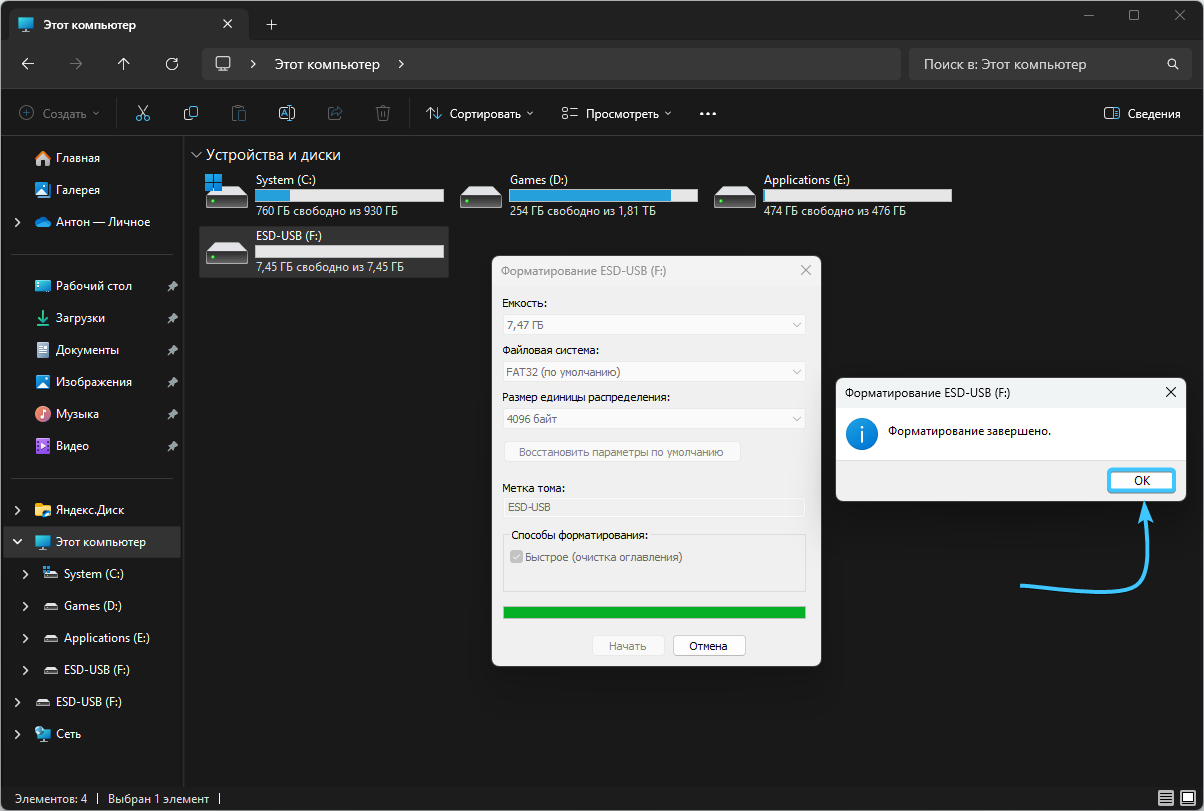The height and width of the screenshot is (811, 1204).
Task: Click the Cut scissors icon in toolbar
Action: coord(142,114)
